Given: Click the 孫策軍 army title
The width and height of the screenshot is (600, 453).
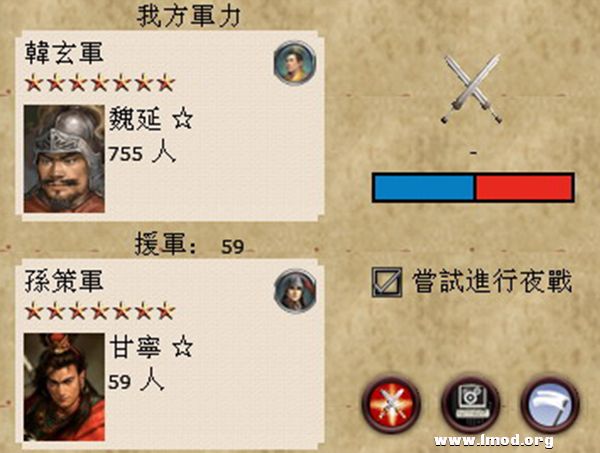Looking at the screenshot, I should [64, 280].
